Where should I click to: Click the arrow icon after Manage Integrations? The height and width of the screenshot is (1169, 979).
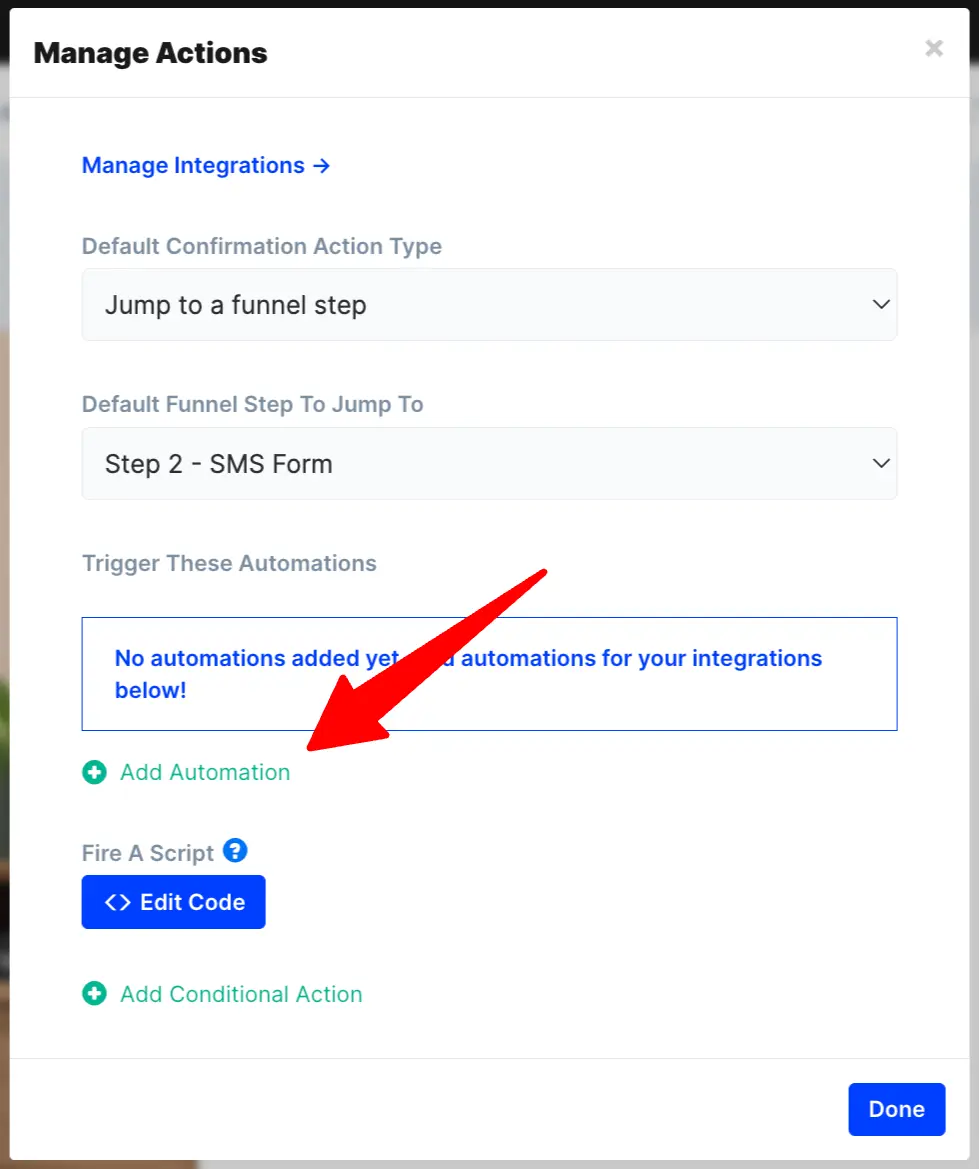click(322, 165)
